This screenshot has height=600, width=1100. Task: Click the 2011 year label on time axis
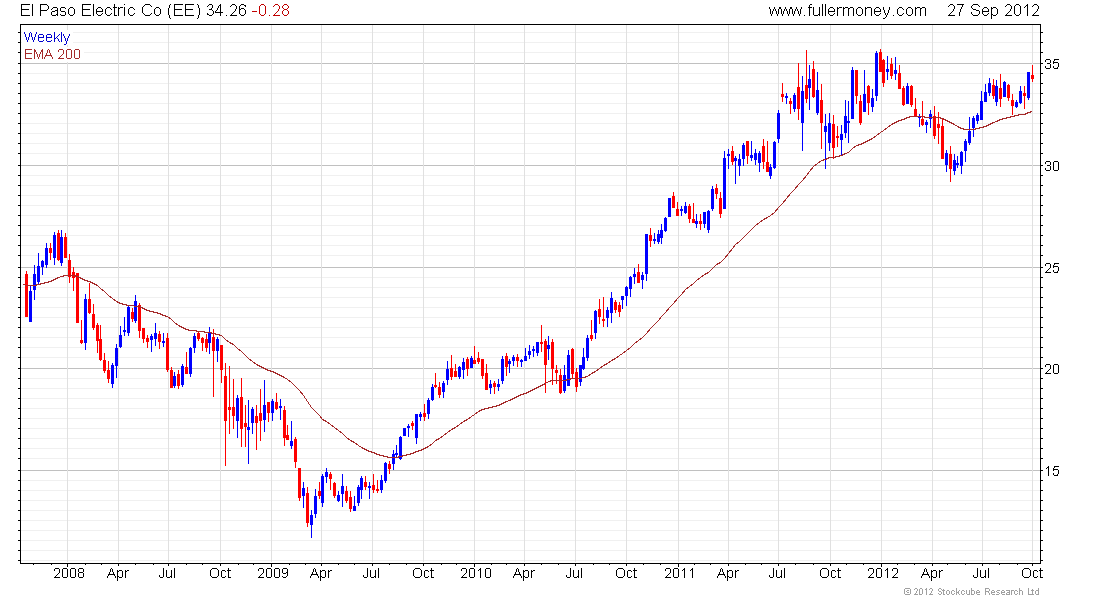679,573
